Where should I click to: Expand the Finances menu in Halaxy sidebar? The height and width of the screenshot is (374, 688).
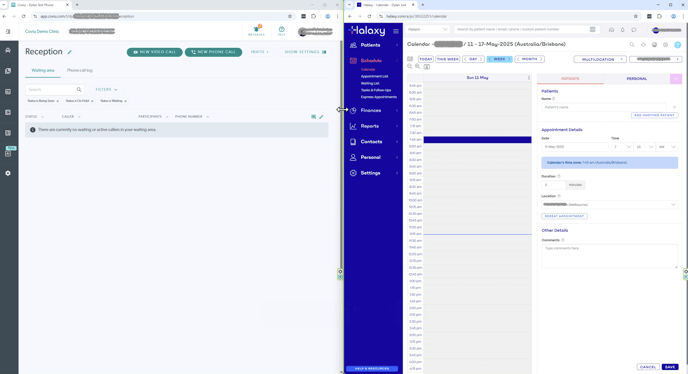click(x=374, y=111)
